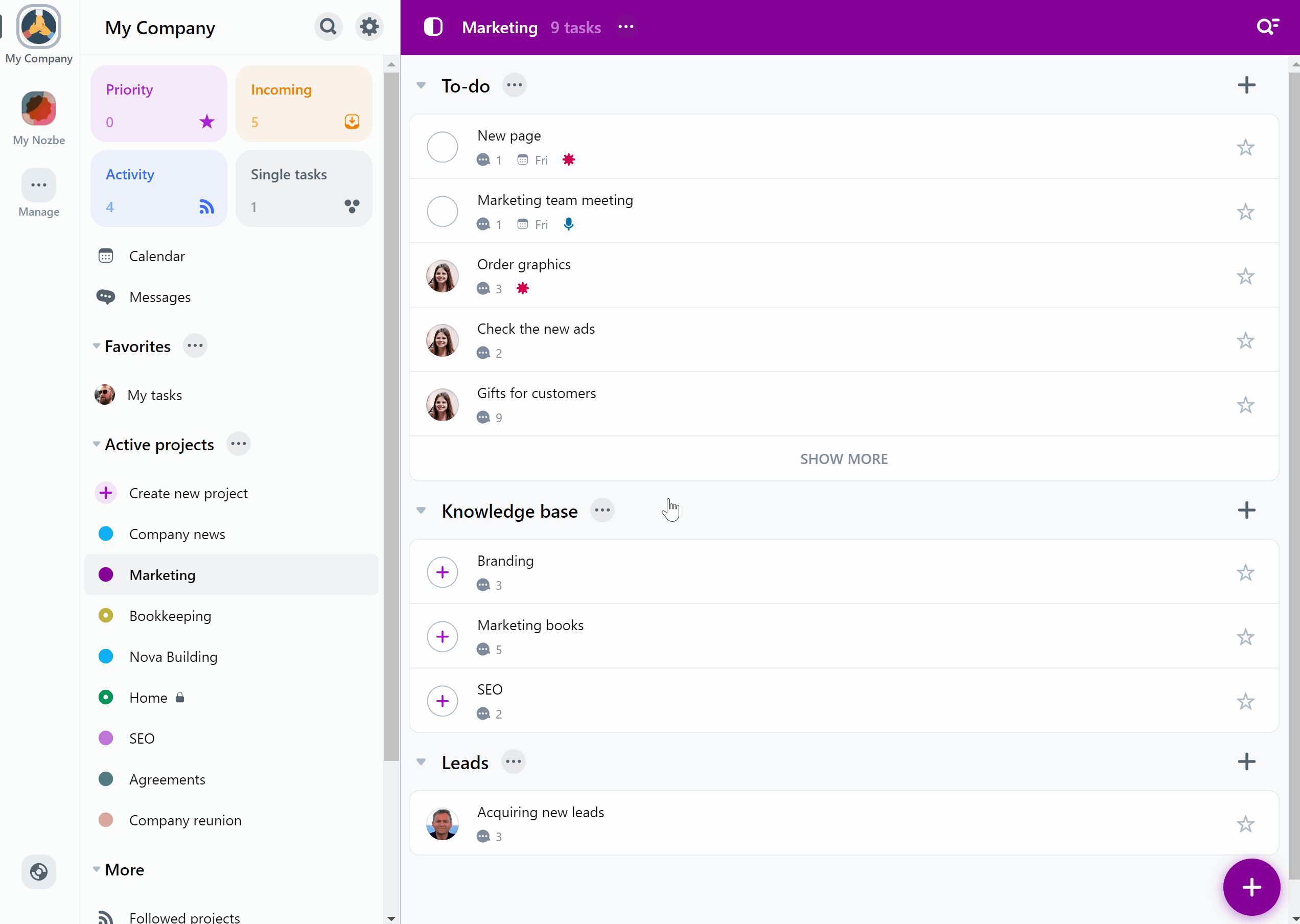Toggle the checkbox for Order graphics task
Image resolution: width=1300 pixels, height=924 pixels.
[444, 276]
